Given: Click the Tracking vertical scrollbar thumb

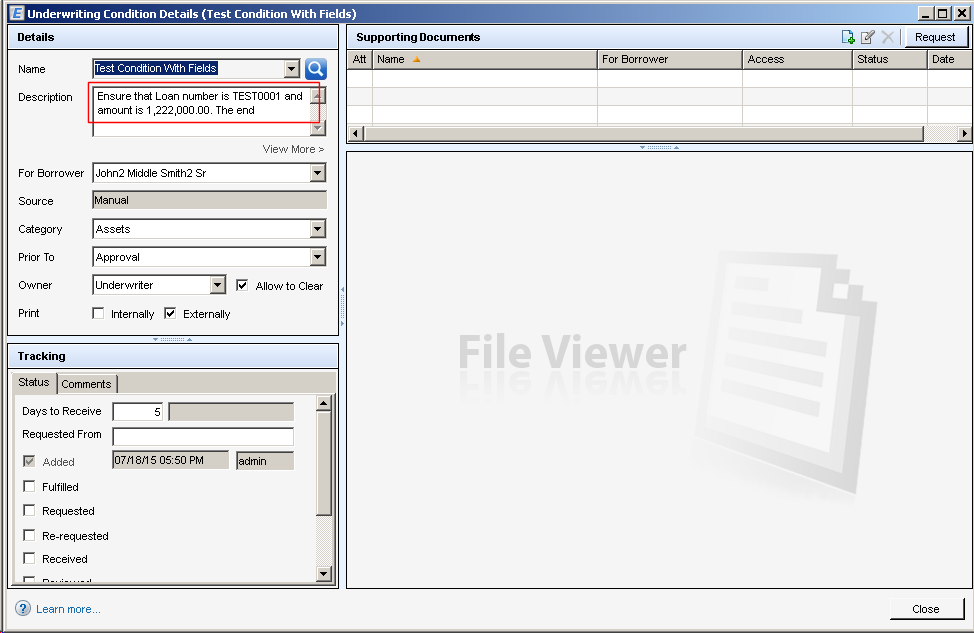Looking at the screenshot, I should pyautogui.click(x=324, y=463).
